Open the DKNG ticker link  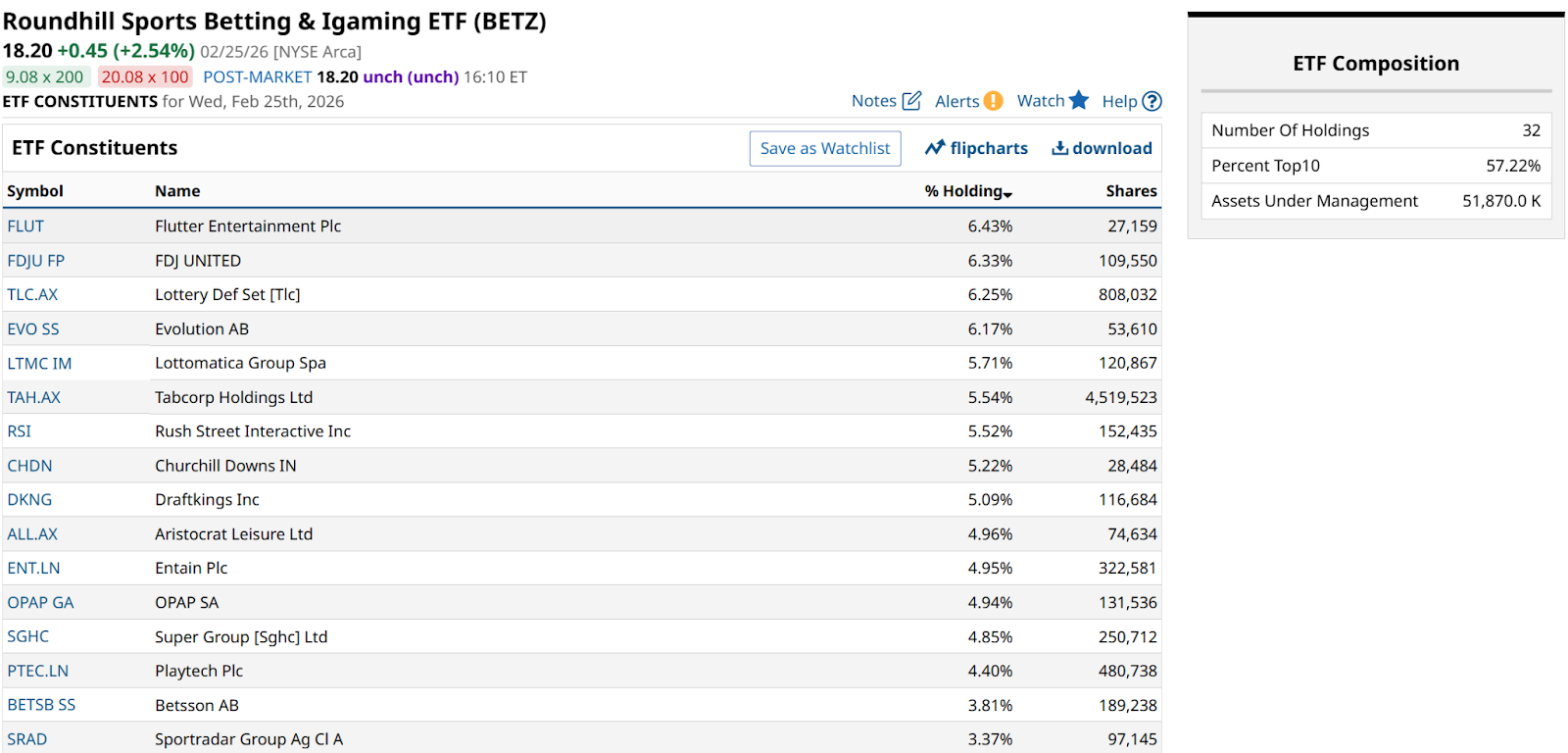tap(29, 500)
